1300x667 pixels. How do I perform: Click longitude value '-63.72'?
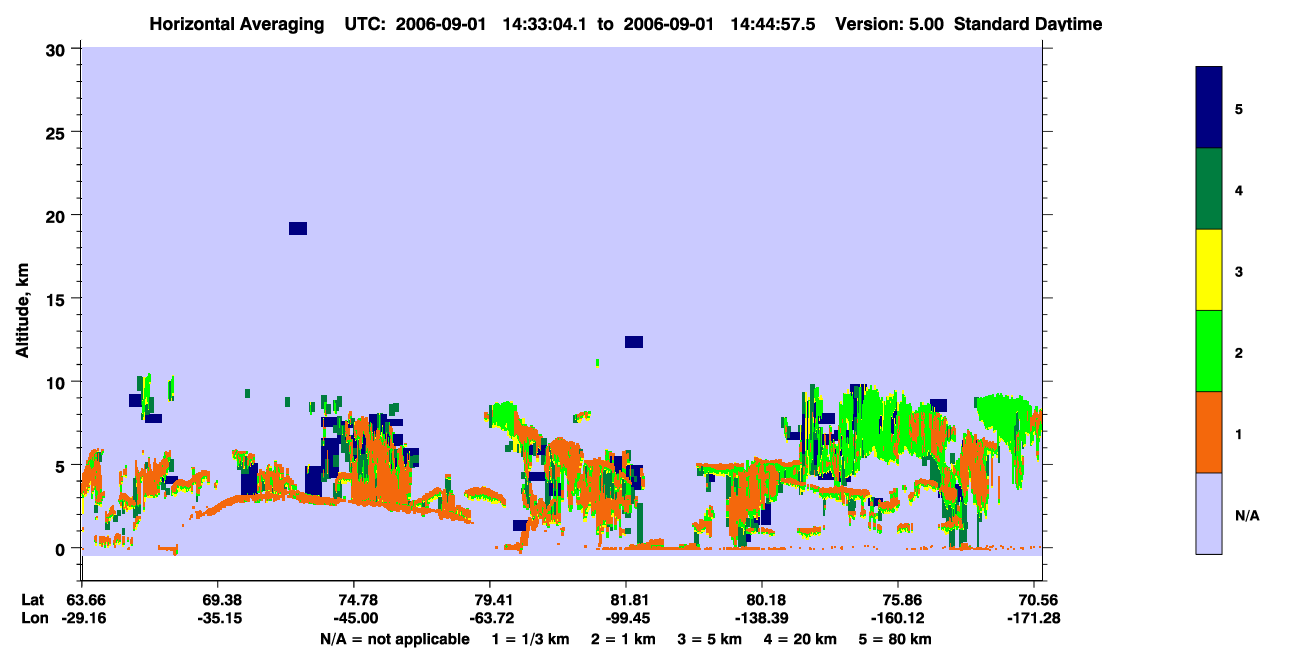click(x=490, y=618)
